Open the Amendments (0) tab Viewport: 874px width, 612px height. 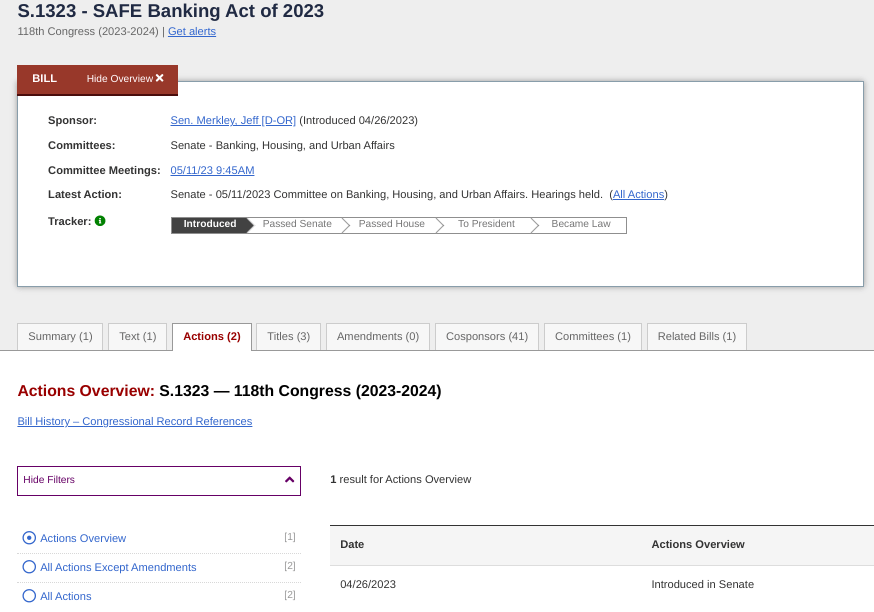tap(378, 337)
